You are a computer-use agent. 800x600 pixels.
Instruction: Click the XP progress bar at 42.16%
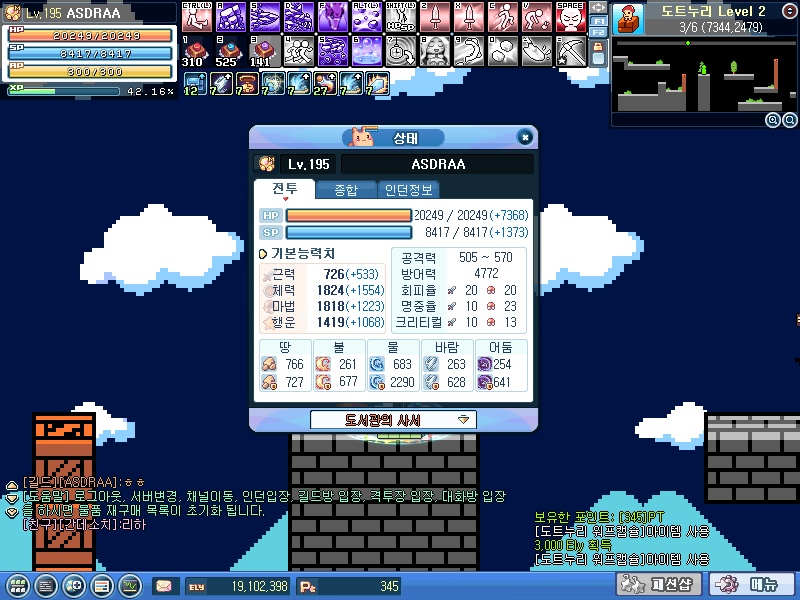[64, 91]
